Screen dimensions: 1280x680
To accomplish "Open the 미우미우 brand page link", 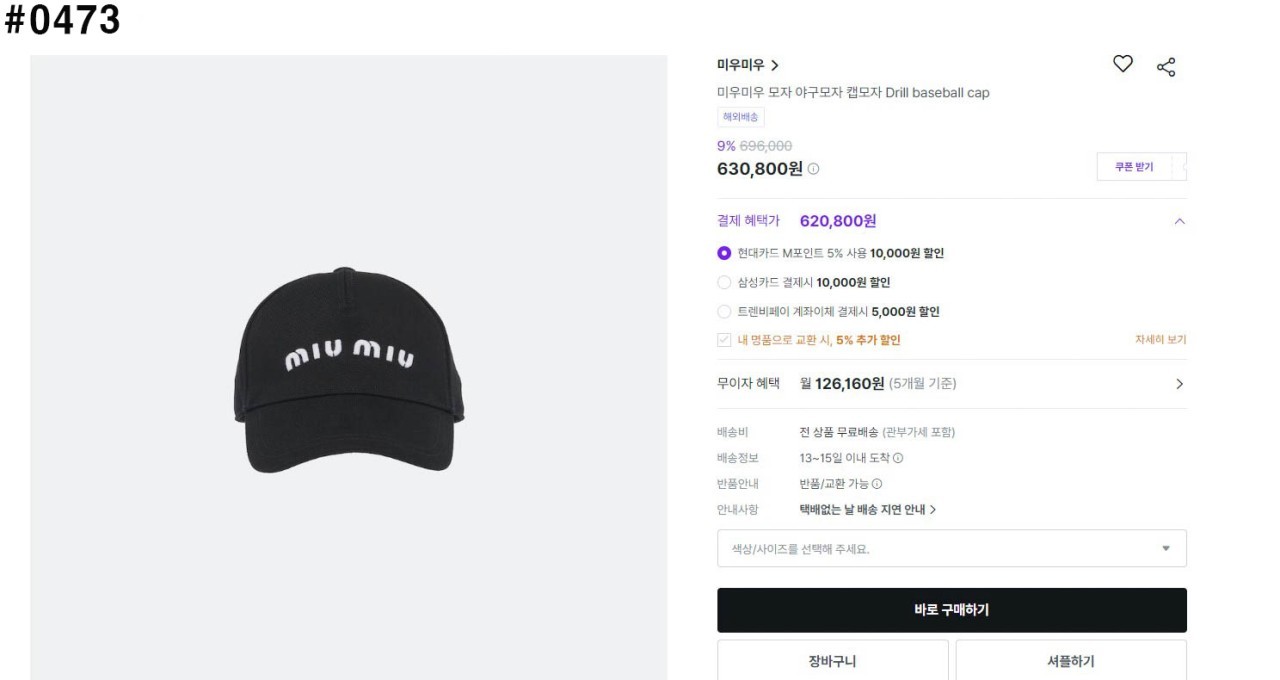I will (x=748, y=65).
